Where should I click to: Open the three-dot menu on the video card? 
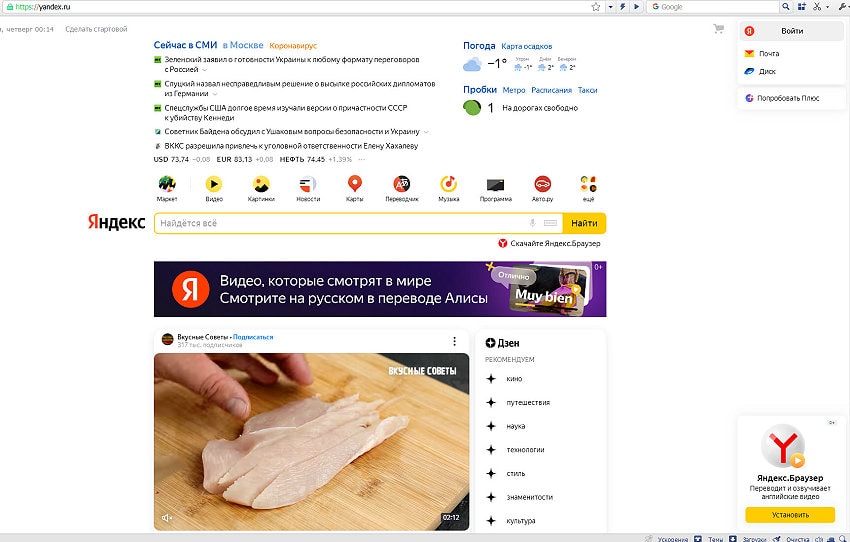pos(454,341)
